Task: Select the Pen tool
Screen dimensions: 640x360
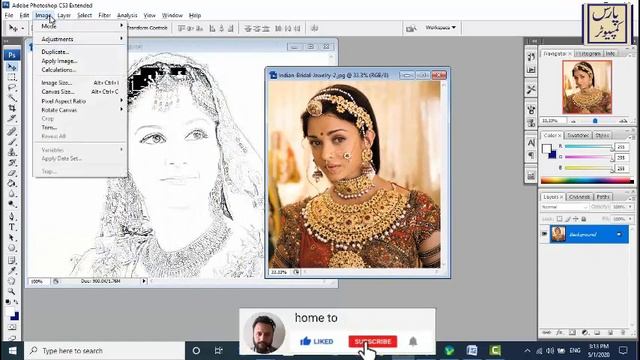Action: [x=12, y=216]
